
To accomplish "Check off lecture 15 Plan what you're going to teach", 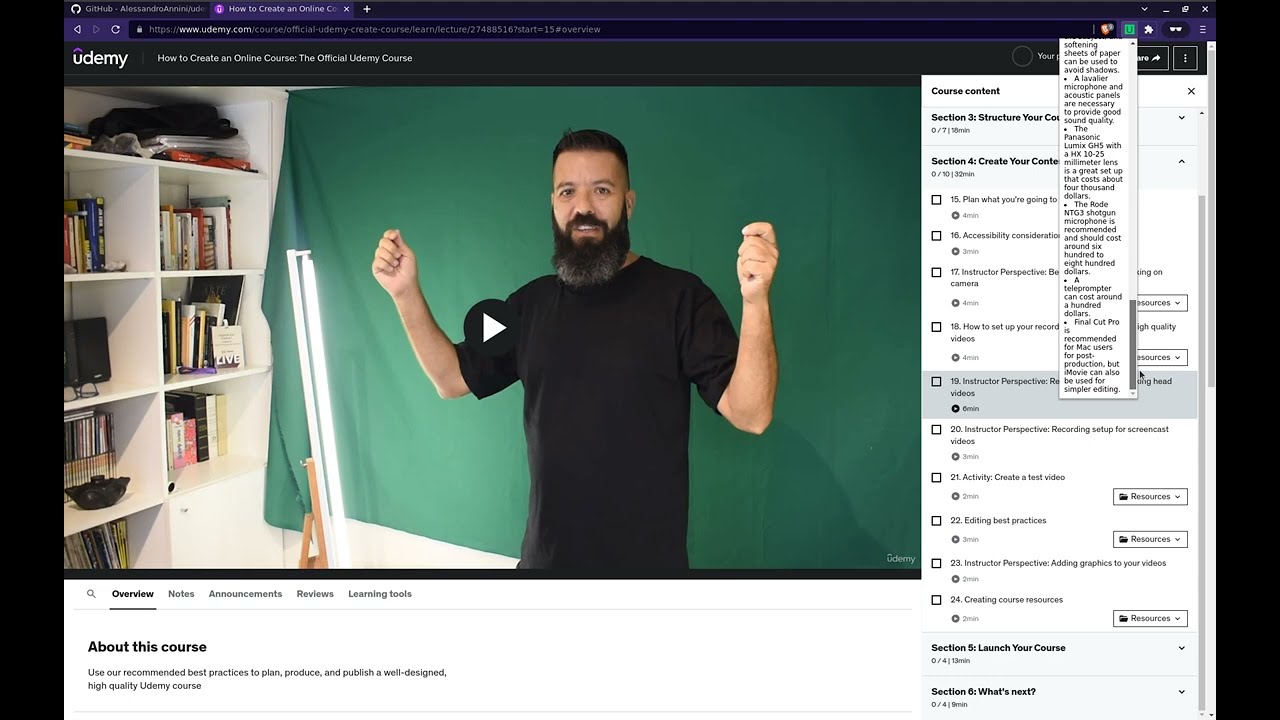I will [x=936, y=199].
